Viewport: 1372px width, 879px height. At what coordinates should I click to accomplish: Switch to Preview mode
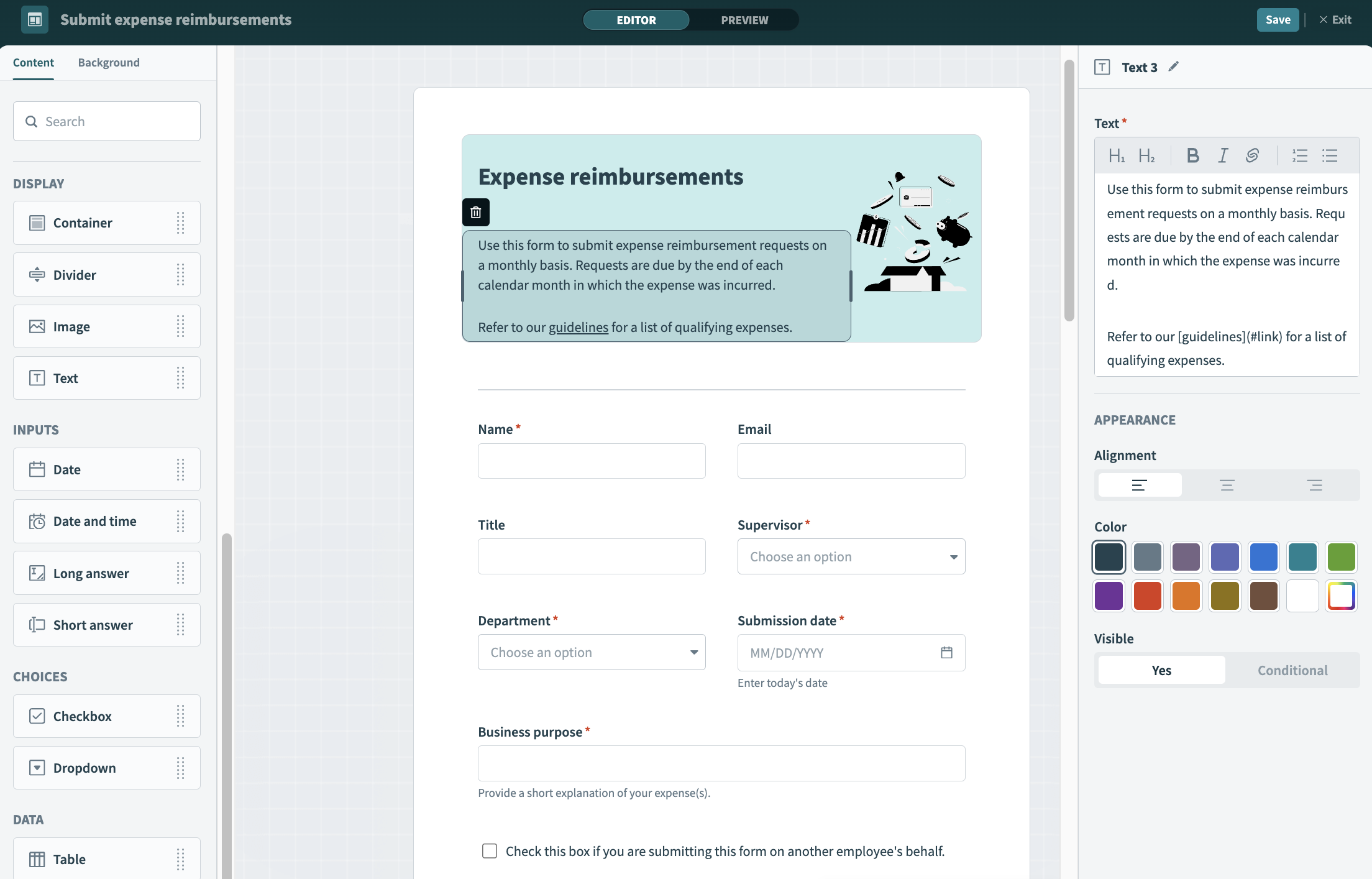(744, 19)
